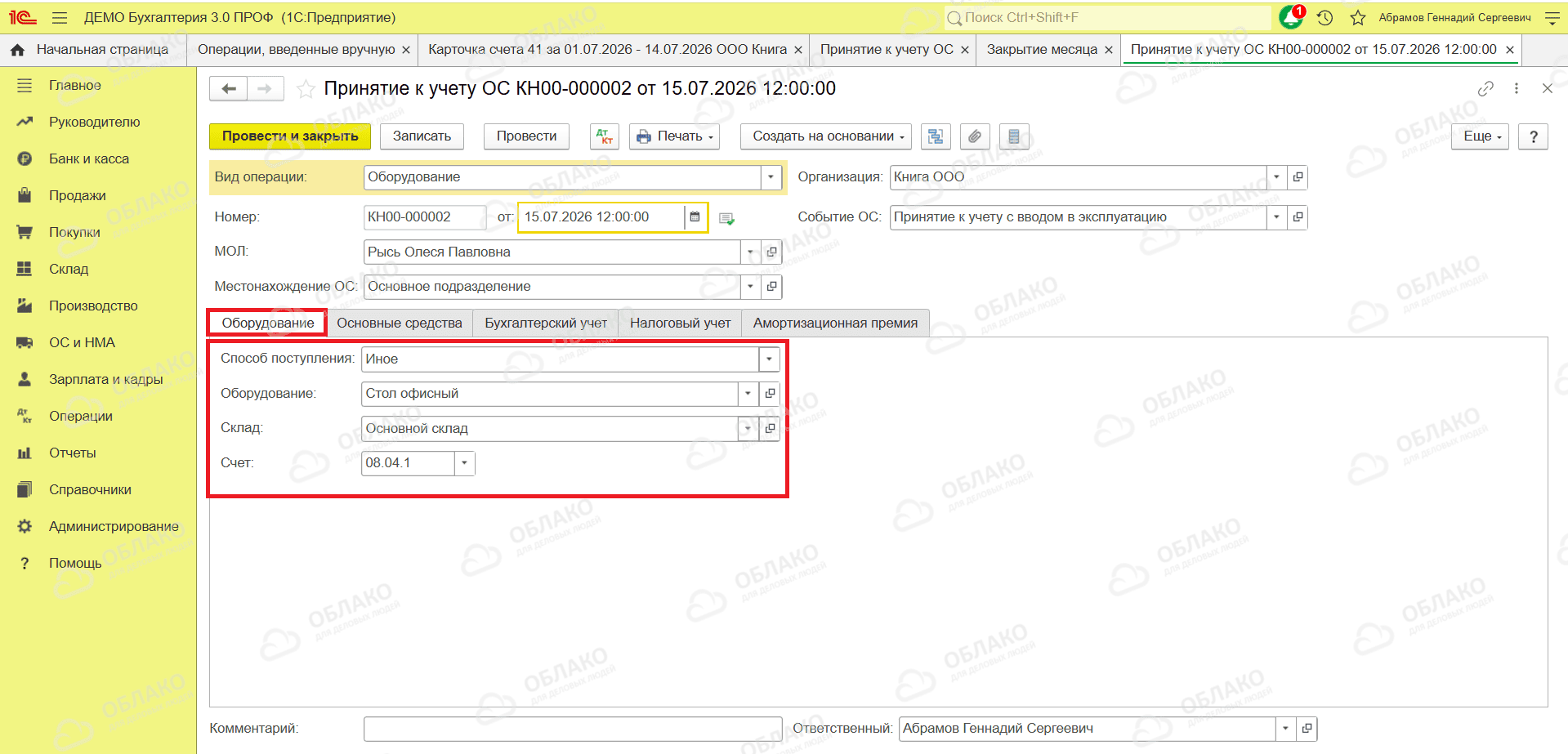Open service menu icon beside user name

pos(1552,17)
